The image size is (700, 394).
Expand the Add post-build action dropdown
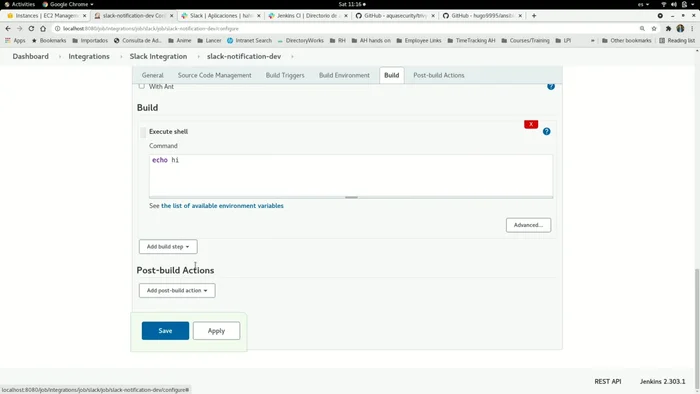[x=177, y=290]
